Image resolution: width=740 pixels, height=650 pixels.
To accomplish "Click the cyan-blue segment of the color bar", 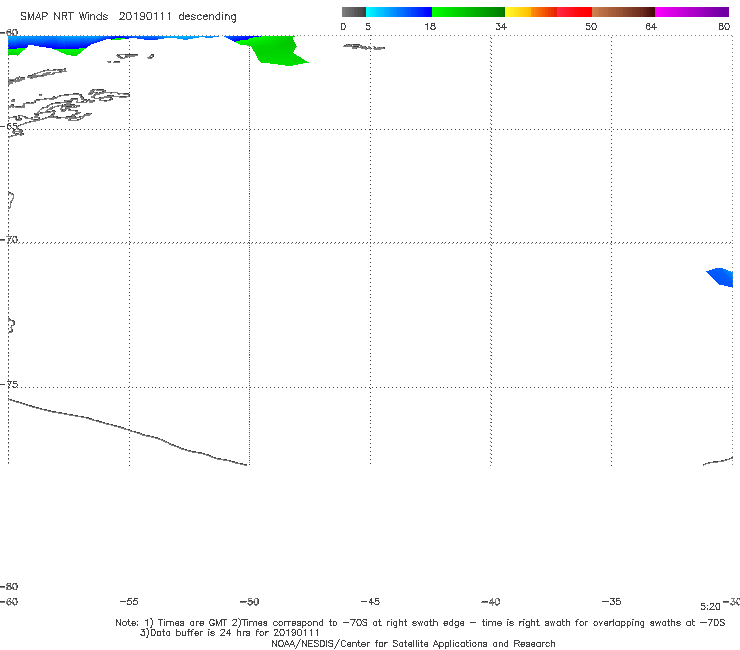I will click(399, 12).
